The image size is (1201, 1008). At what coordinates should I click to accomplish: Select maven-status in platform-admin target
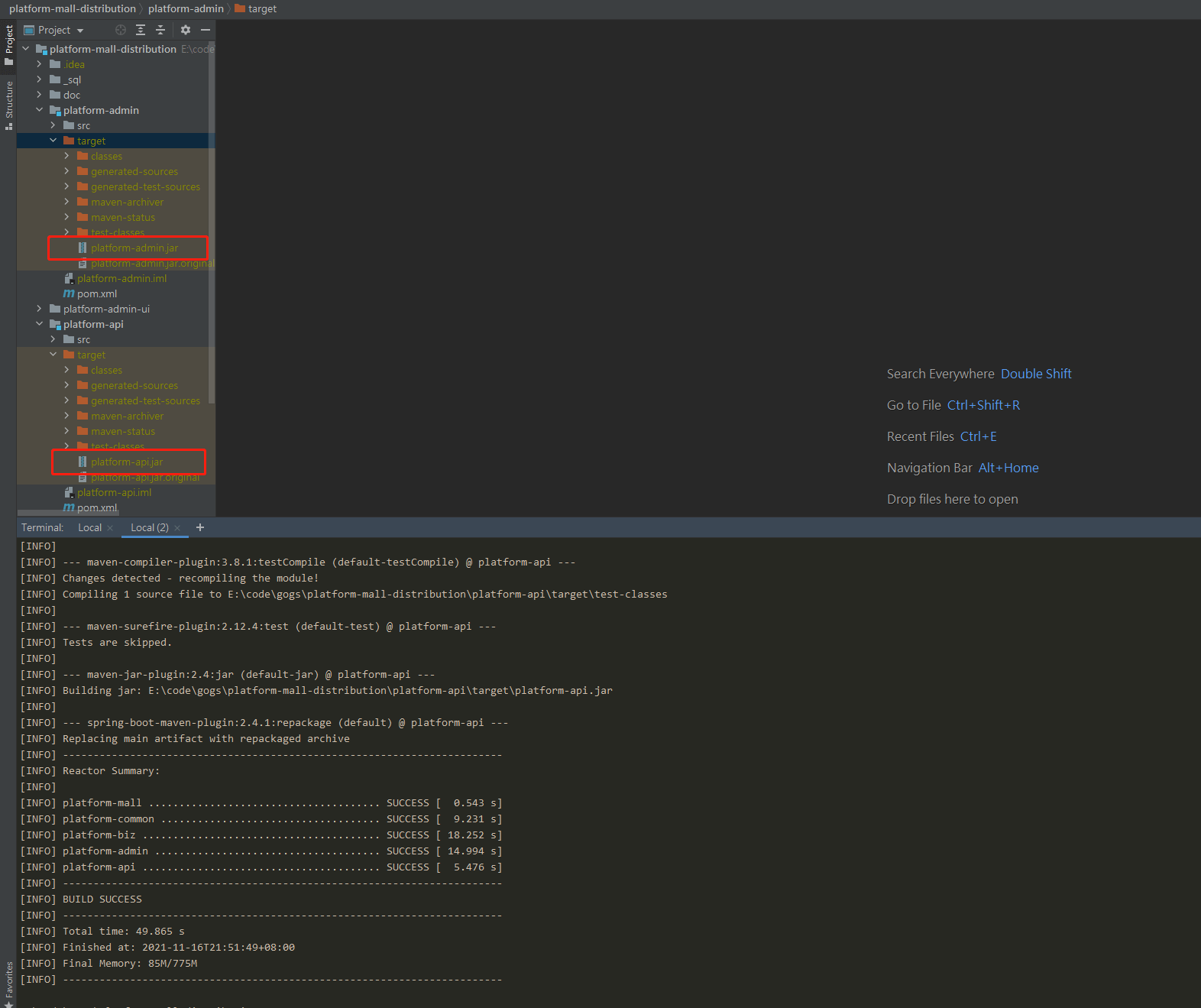tap(123, 217)
